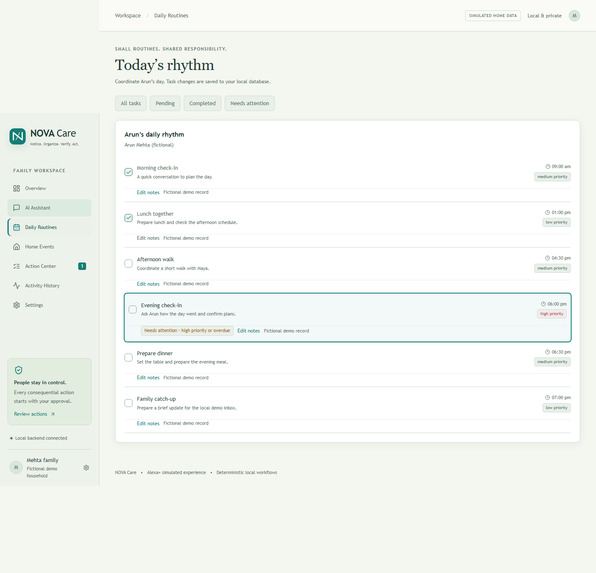
Task: Click the high priority tag
Action: [552, 314]
